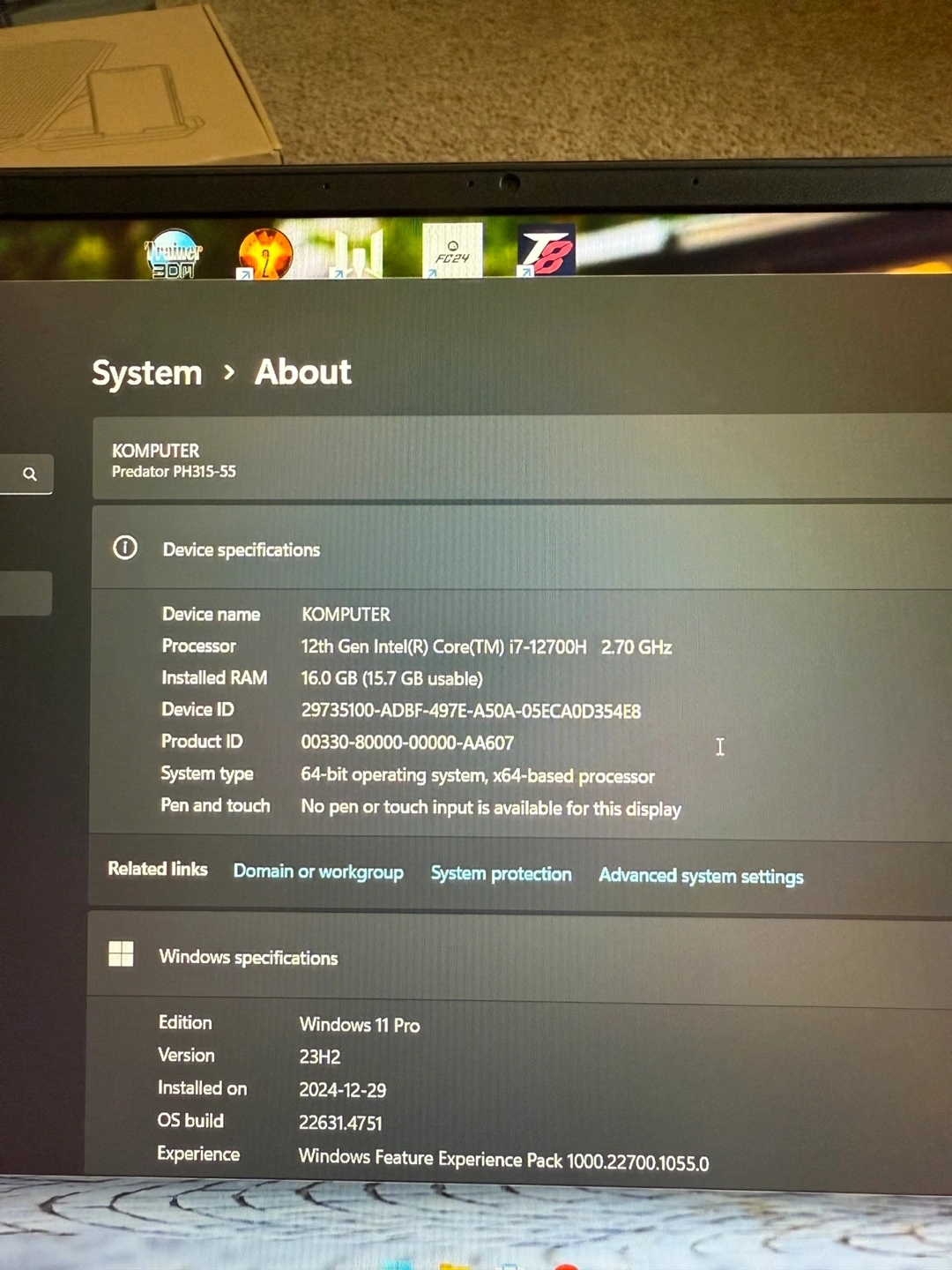Launch the orange number 2 game shortcut
This screenshot has width=952, height=1270.
264,254
